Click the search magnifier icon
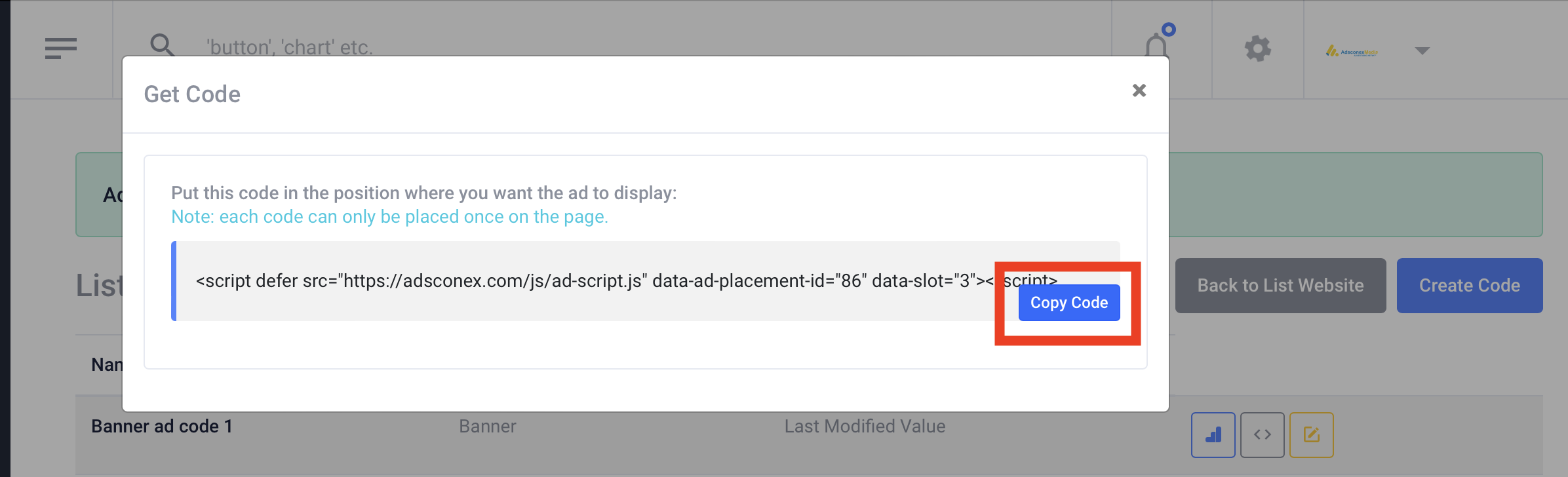Viewport: 1568px width, 477px height. click(x=162, y=45)
